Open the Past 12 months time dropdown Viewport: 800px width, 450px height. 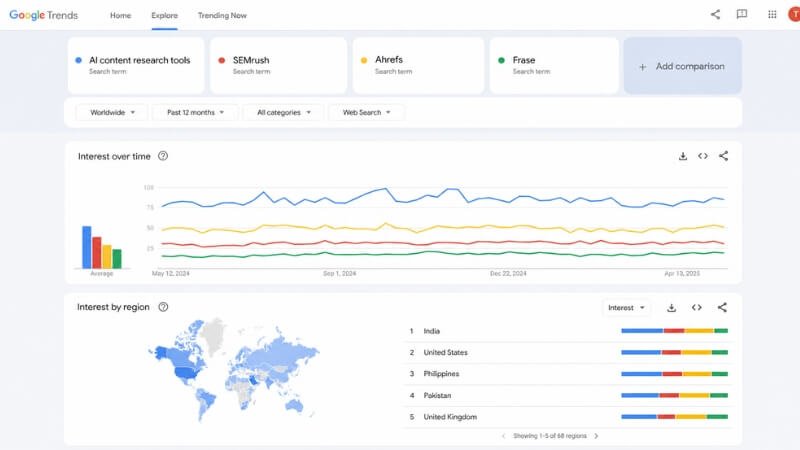pos(195,112)
